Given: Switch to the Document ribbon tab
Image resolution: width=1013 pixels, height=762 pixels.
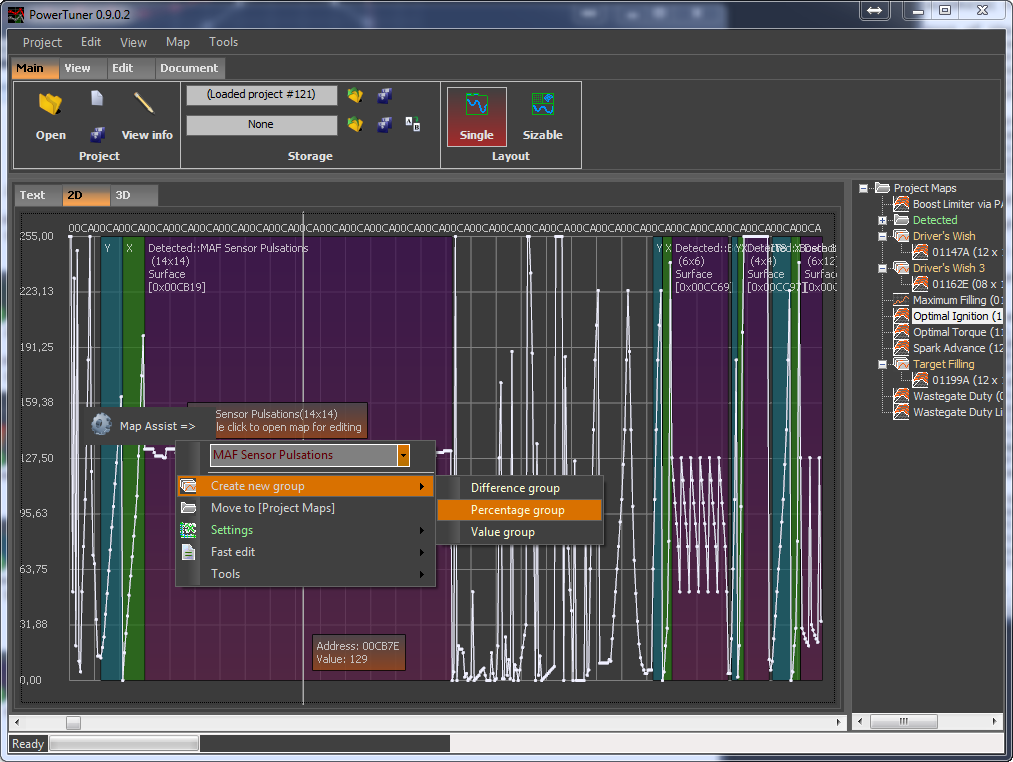Looking at the screenshot, I should (x=189, y=68).
